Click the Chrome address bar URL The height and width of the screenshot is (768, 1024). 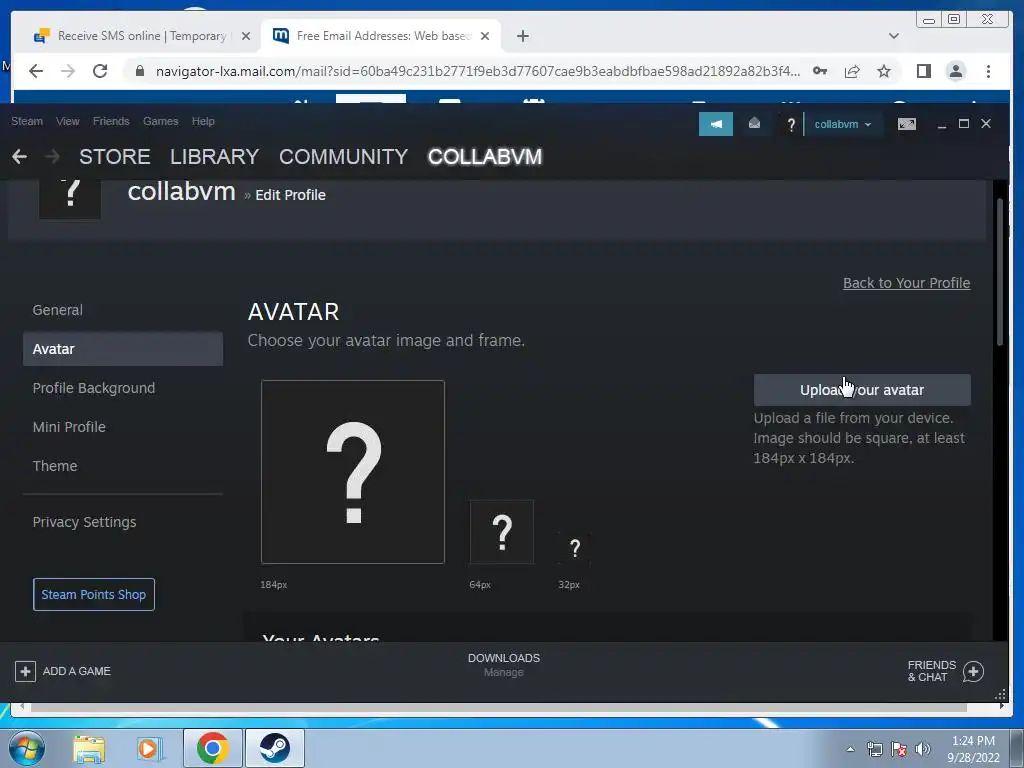477,71
